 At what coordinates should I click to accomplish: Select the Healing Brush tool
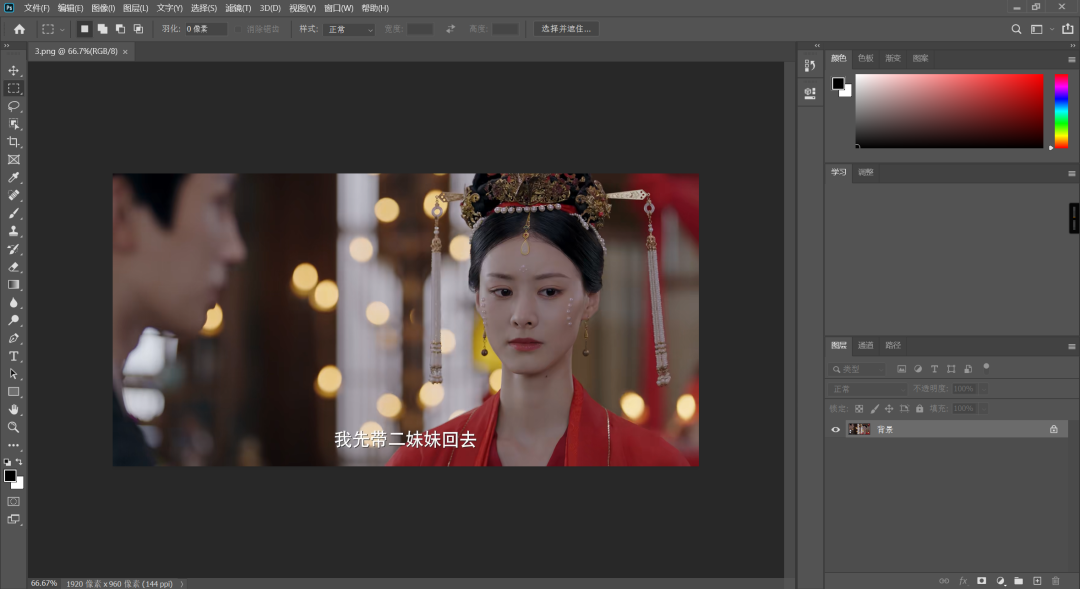(x=13, y=196)
